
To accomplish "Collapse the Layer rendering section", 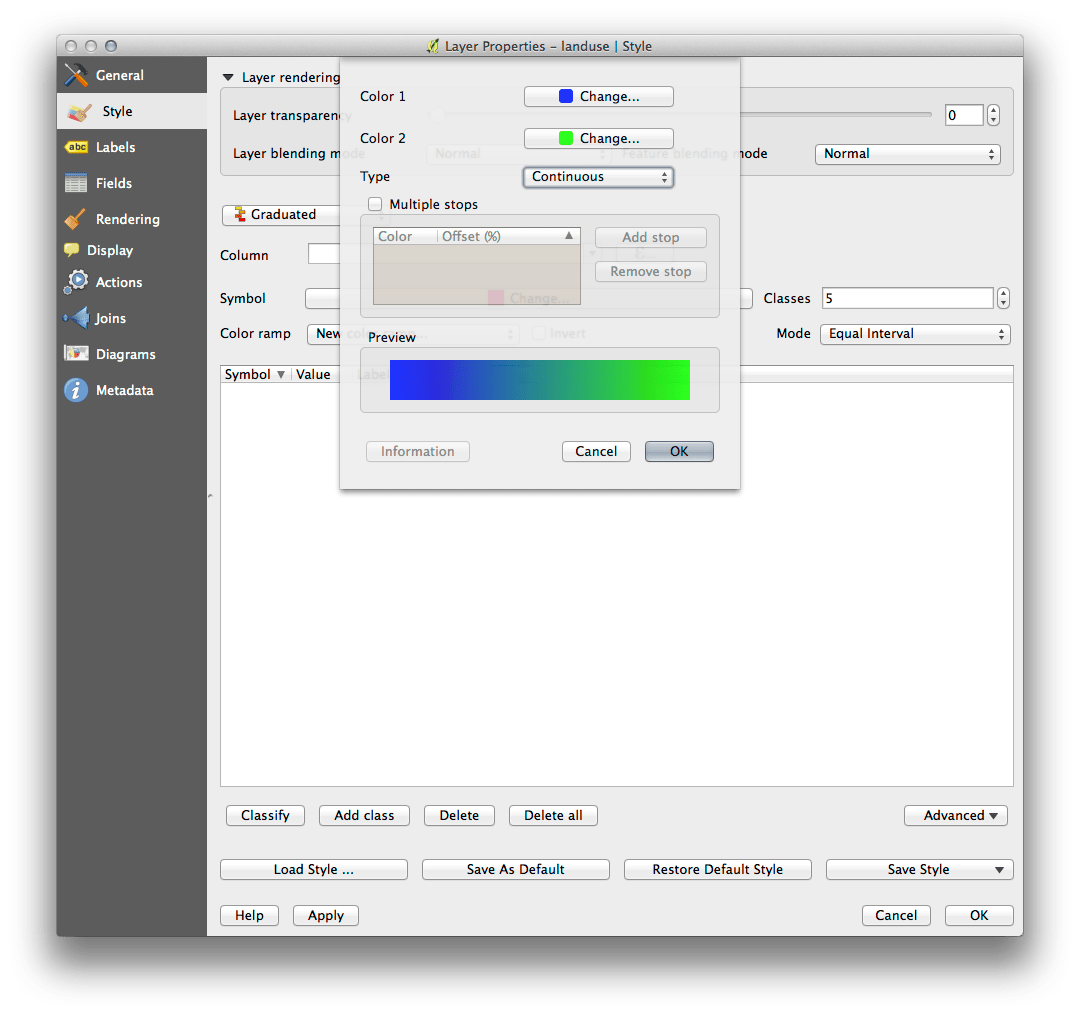I will [229, 77].
